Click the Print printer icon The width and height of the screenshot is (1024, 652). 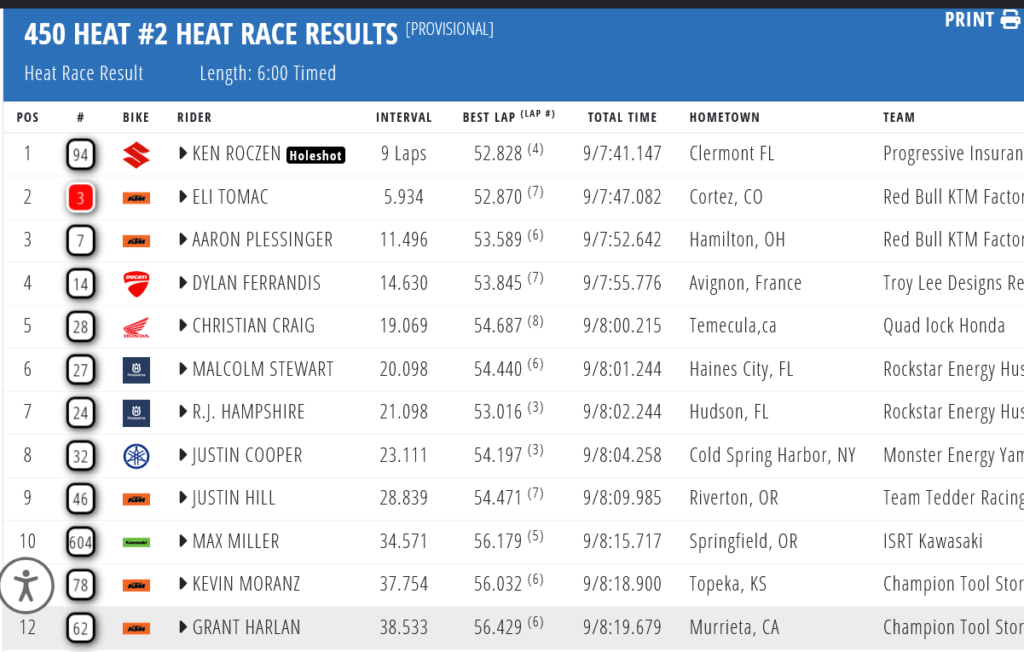point(1010,19)
